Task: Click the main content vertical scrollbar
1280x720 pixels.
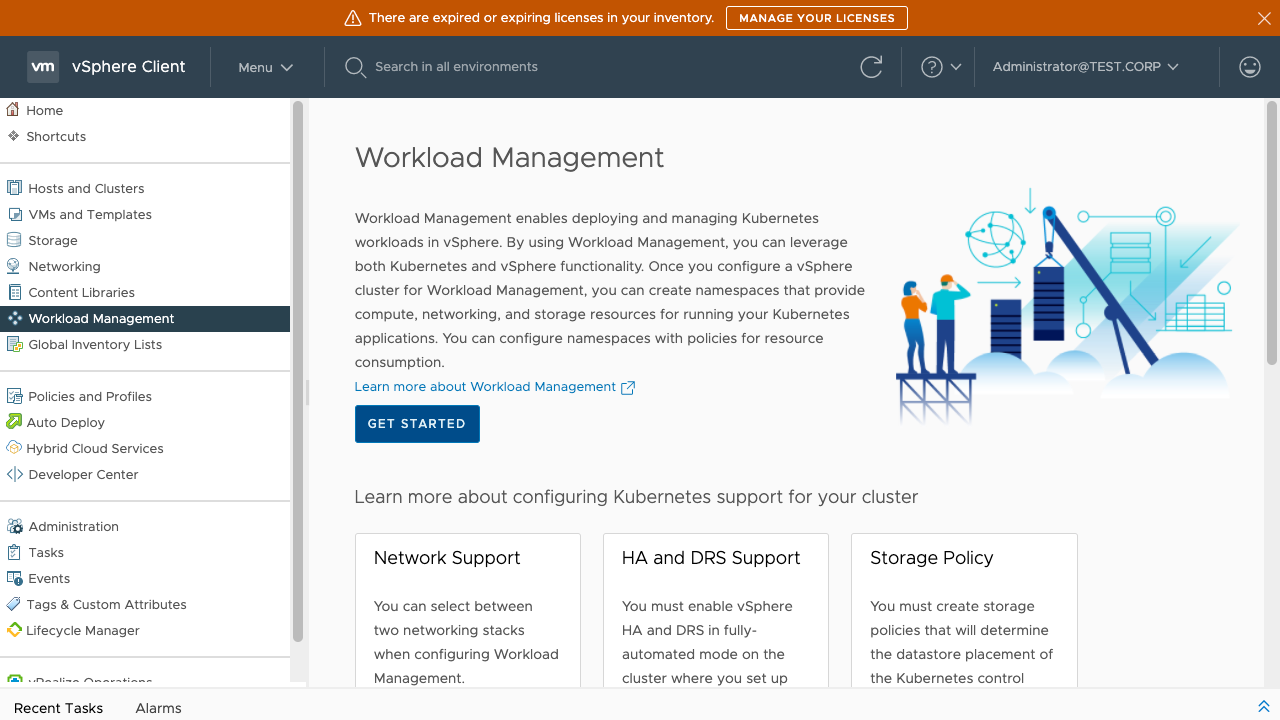Action: click(x=1272, y=232)
